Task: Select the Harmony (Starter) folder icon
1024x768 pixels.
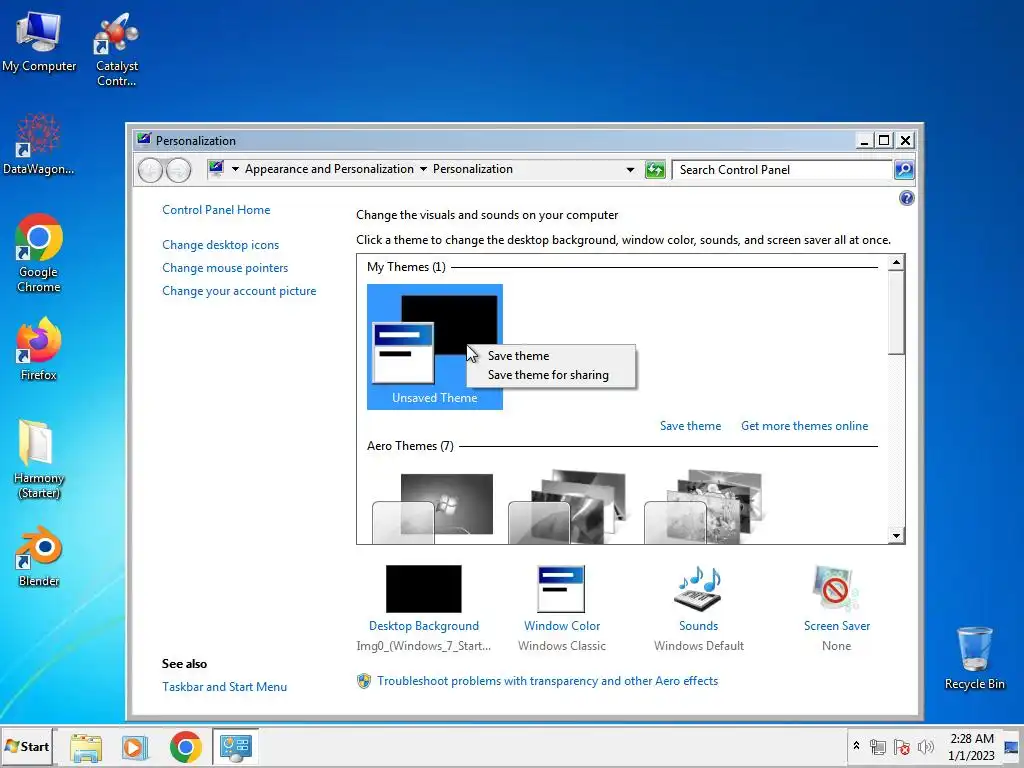Action: coord(39,459)
